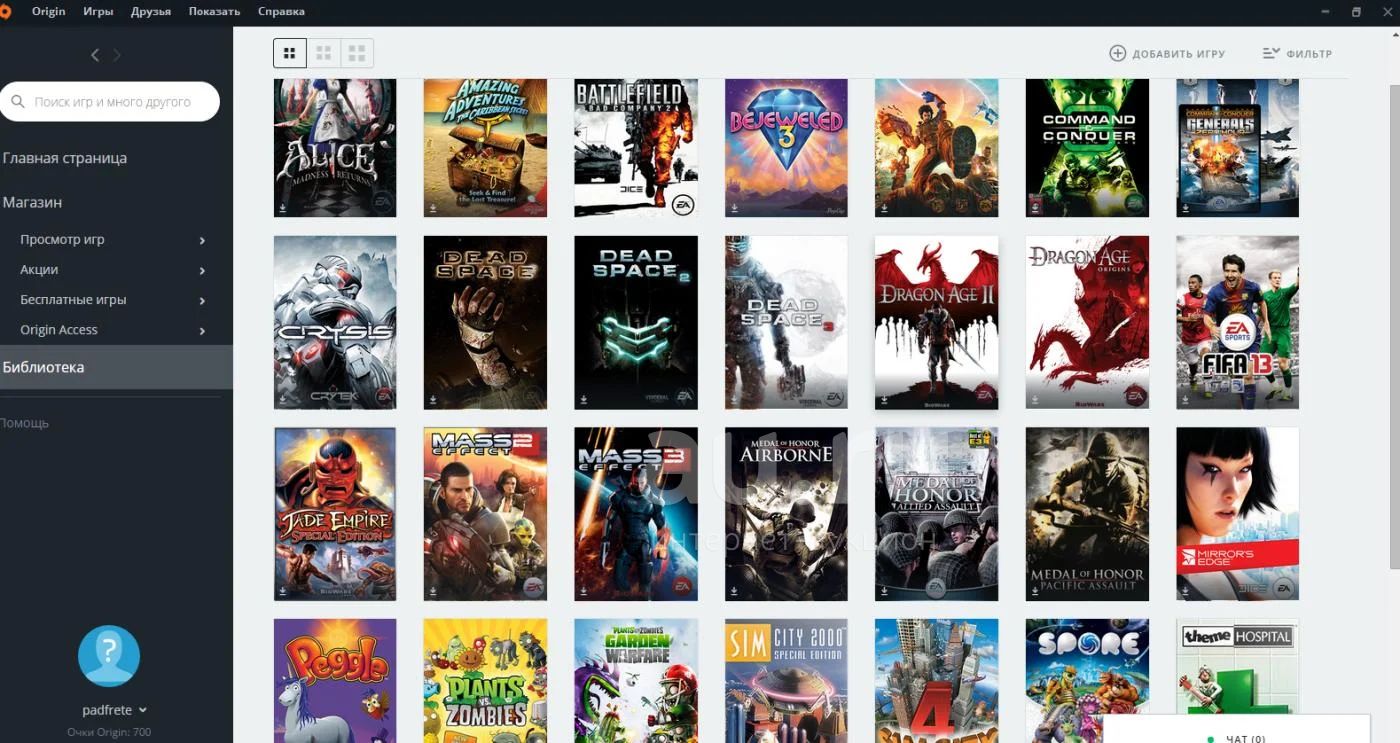This screenshot has width=1400, height=743.
Task: Select the Medal of Honor Pacific Assault tile
Action: (1087, 514)
